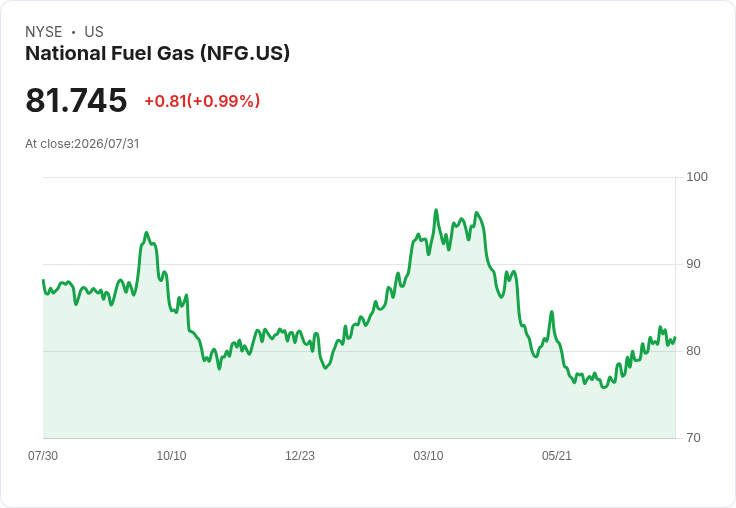Screen dimensions: 736x508
Task: Click the leftmost start of the price line
Action: coord(43,280)
